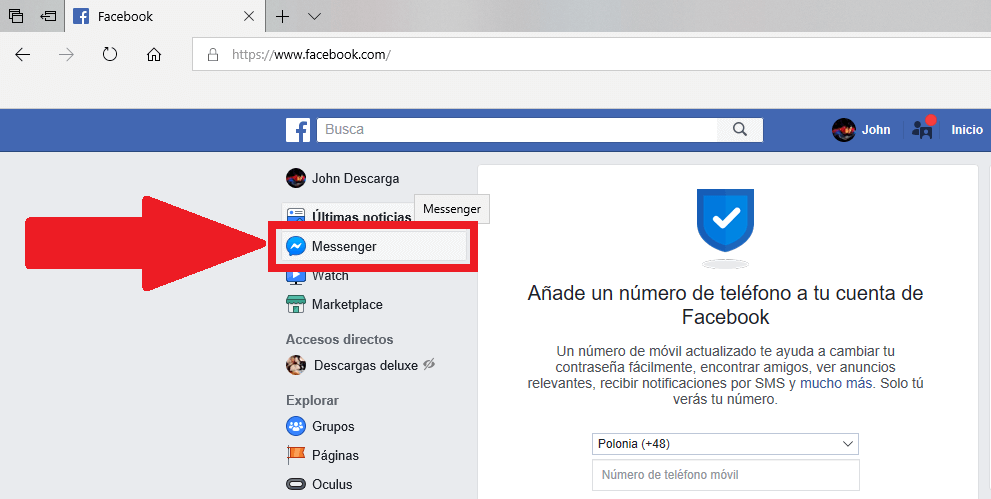Screen dimensions: 991x499
Task: Click the address bar URL field
Action: pyautogui.click(x=592, y=54)
